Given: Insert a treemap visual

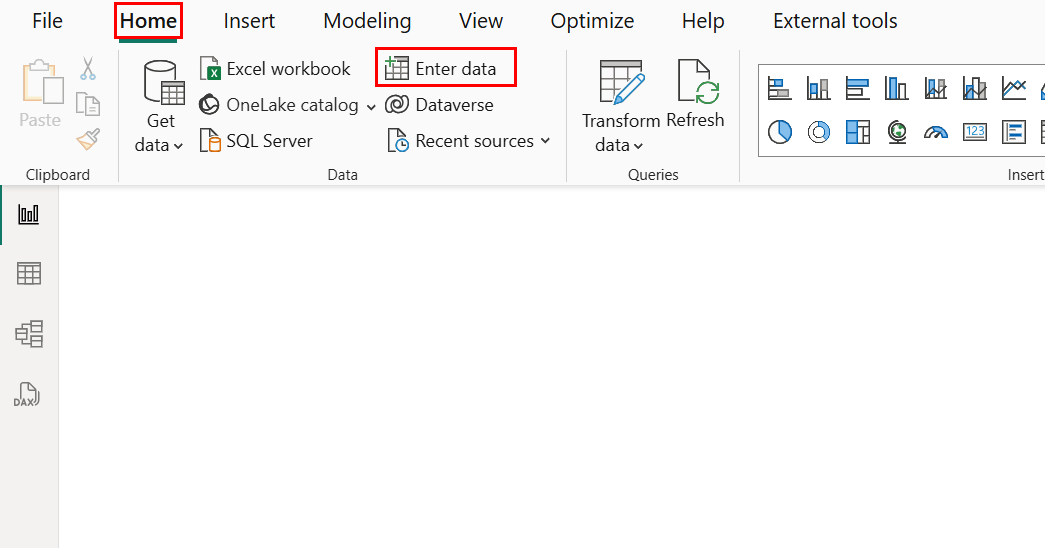Looking at the screenshot, I should pos(857,132).
